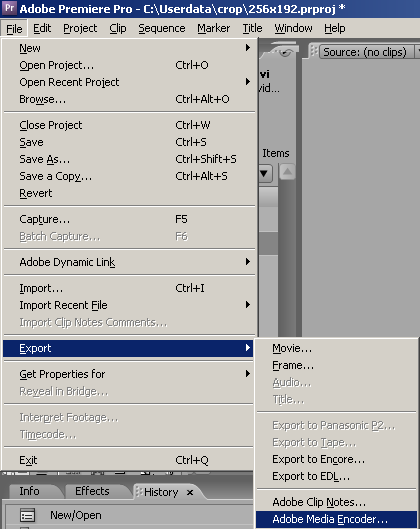The height and width of the screenshot is (529, 420).
Task: Open the Sequence menu
Action: click(x=162, y=28)
